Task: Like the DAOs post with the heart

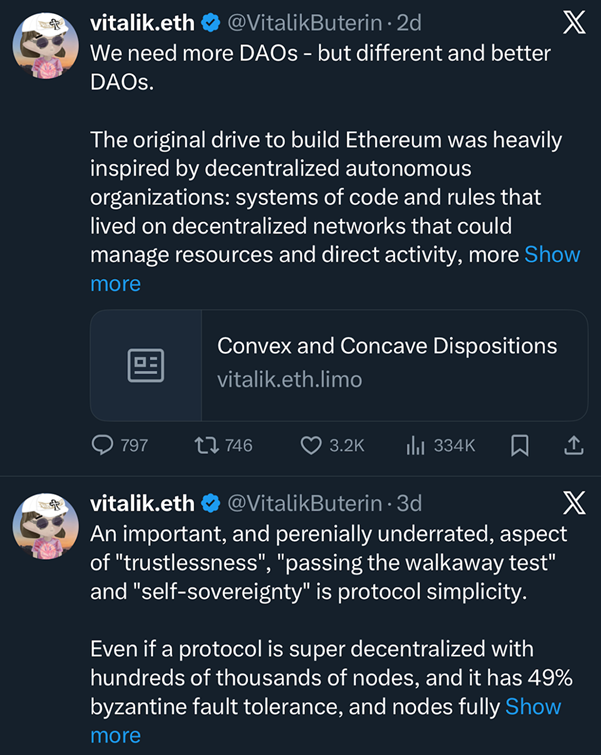Action: 311,446
